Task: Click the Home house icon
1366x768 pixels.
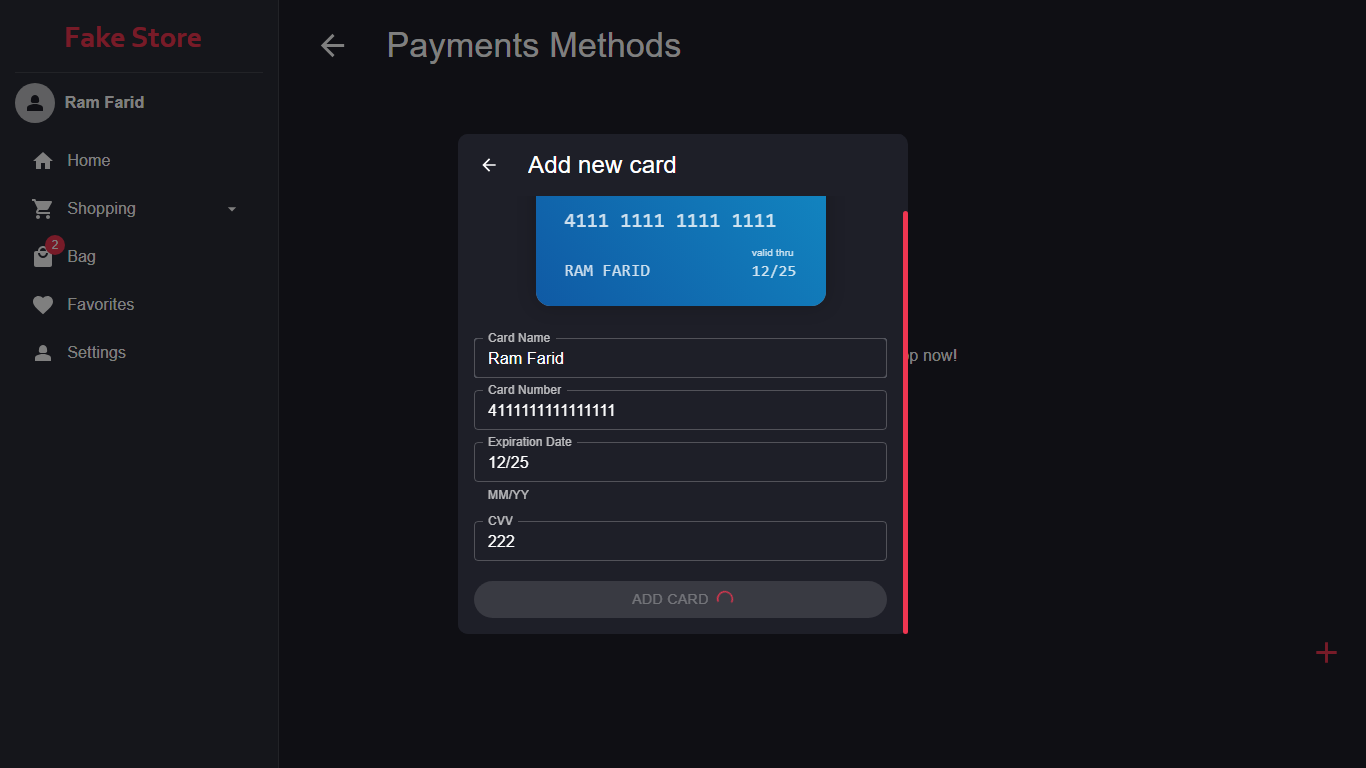Action: tap(43, 161)
